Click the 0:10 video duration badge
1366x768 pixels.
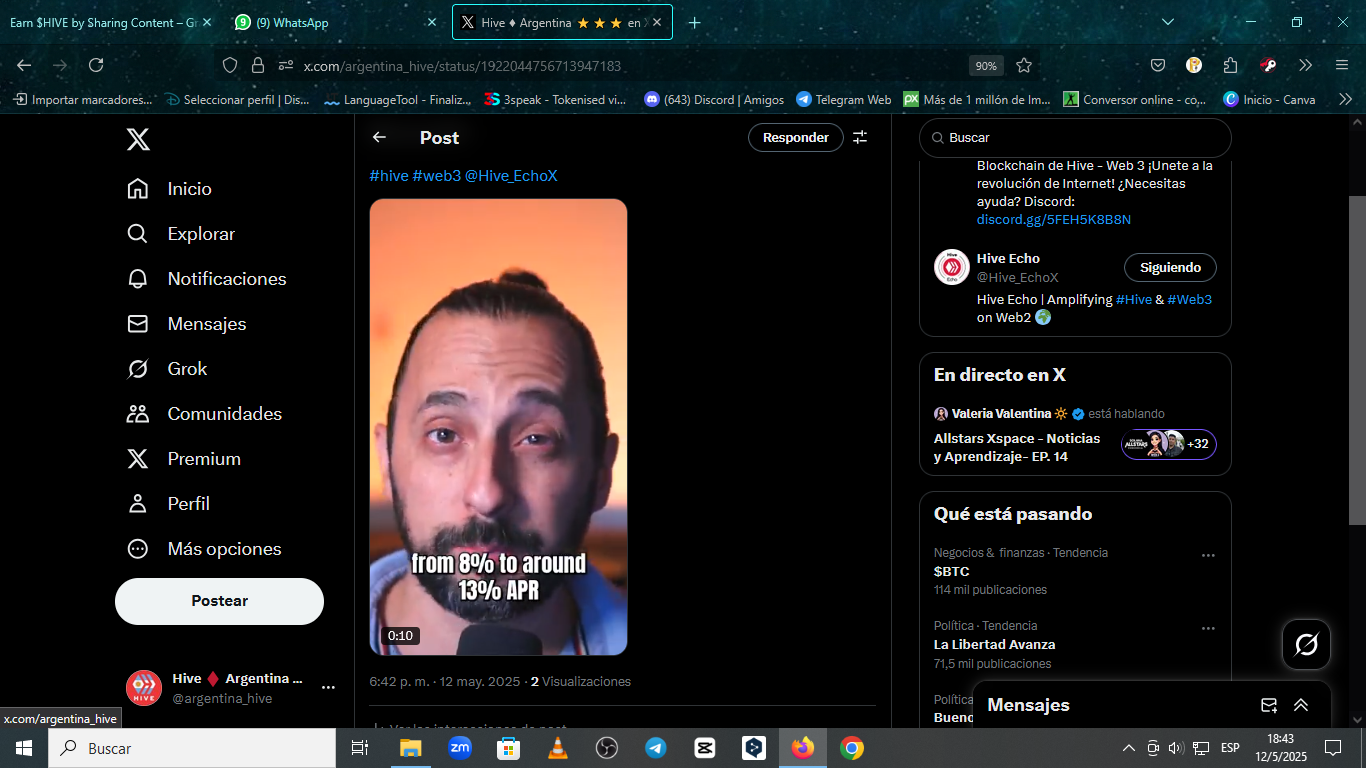click(x=400, y=636)
